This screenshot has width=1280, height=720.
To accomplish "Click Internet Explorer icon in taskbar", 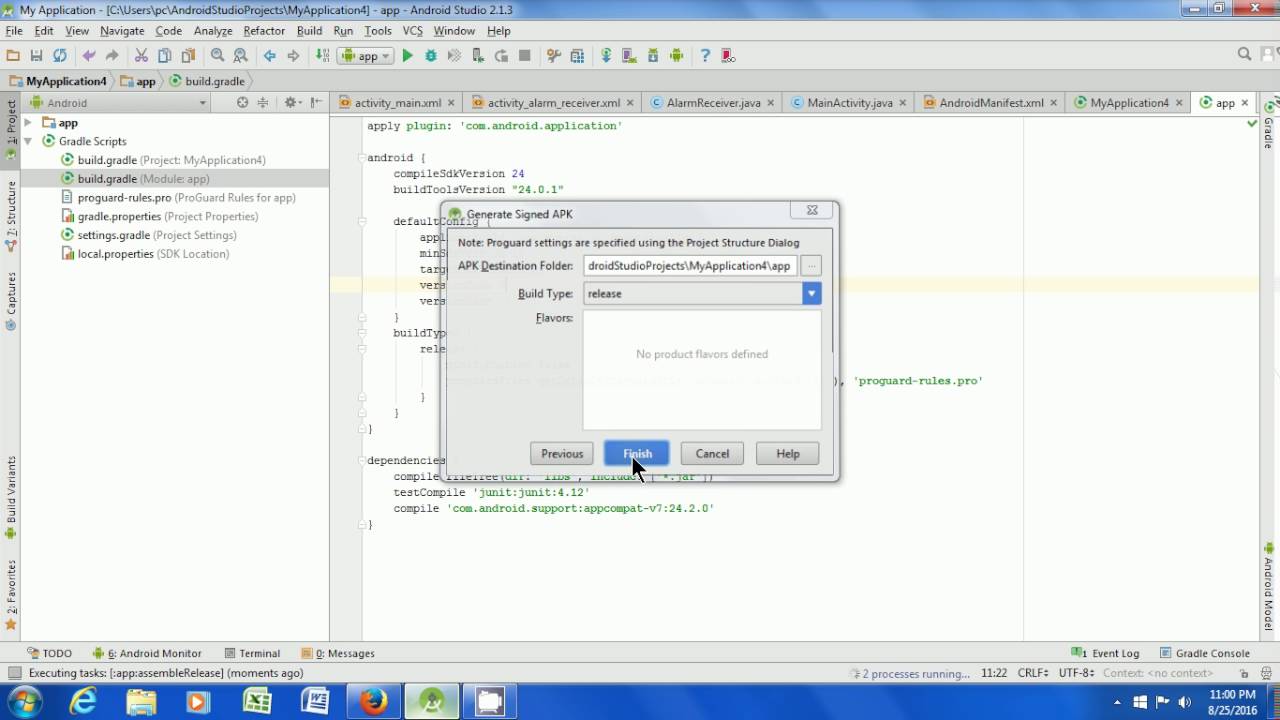I will click(83, 702).
